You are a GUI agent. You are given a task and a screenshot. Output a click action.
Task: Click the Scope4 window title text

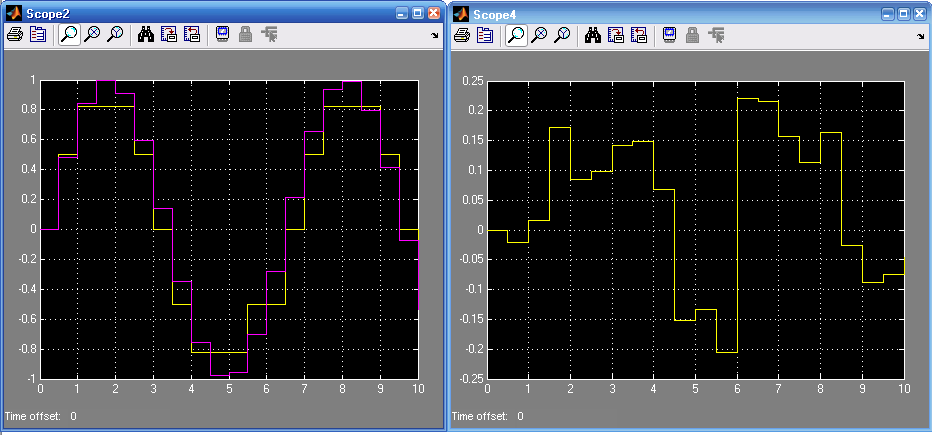tap(496, 14)
